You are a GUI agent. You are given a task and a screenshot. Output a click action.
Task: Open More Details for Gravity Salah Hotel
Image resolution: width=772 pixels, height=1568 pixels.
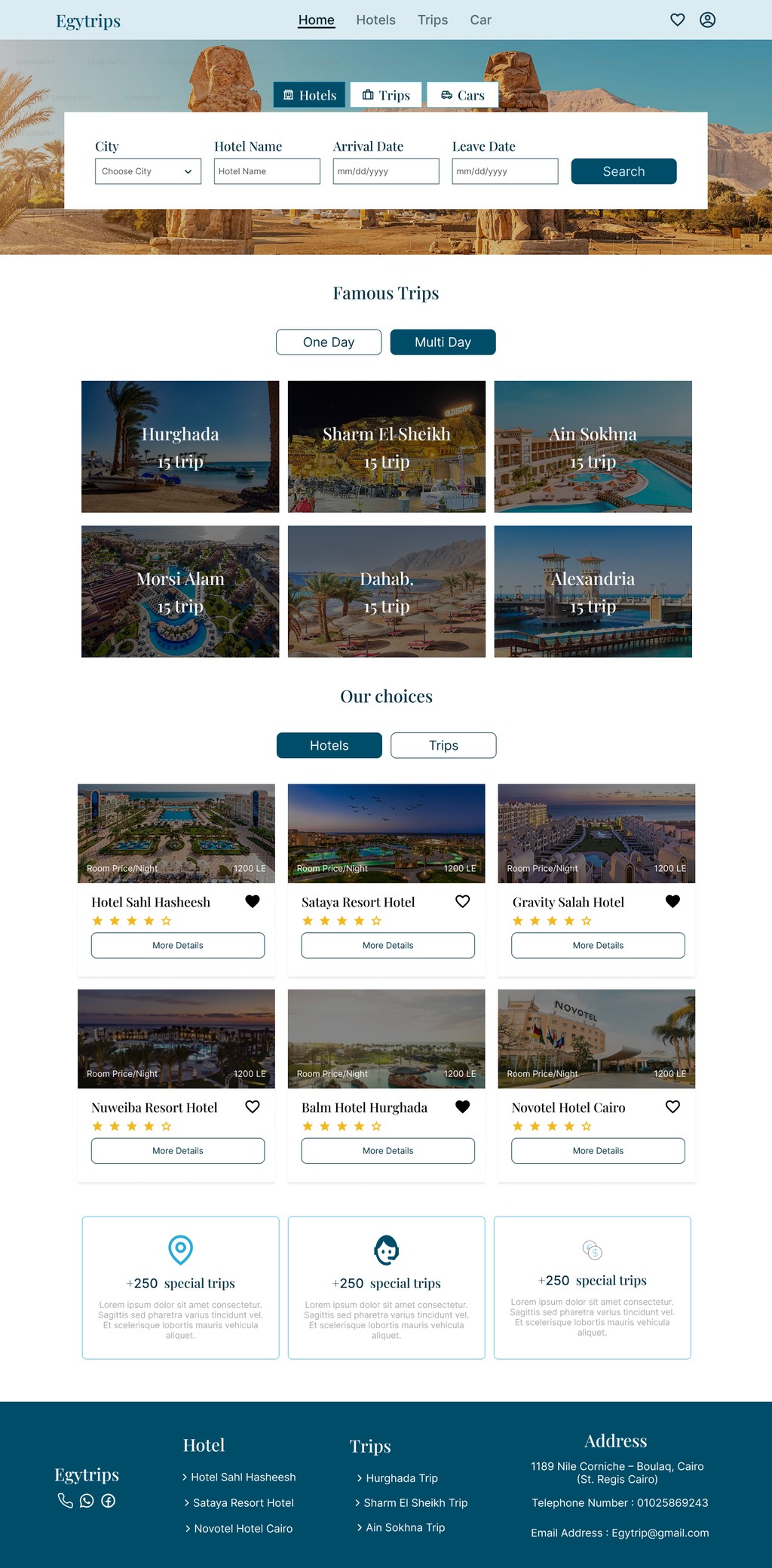pyautogui.click(x=598, y=945)
